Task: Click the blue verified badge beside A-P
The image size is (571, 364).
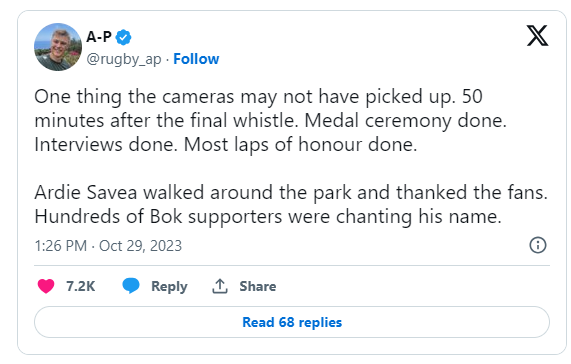Action: 123,37
